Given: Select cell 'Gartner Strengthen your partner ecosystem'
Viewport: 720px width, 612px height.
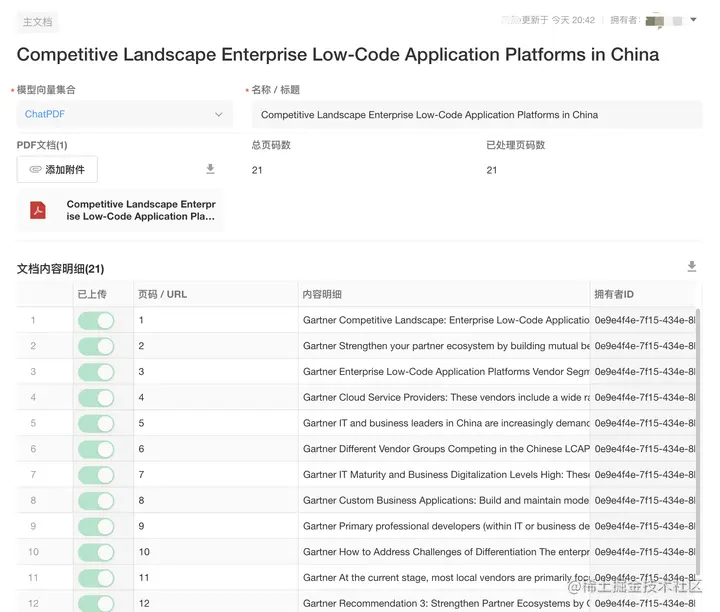Looking at the screenshot, I should [x=444, y=346].
